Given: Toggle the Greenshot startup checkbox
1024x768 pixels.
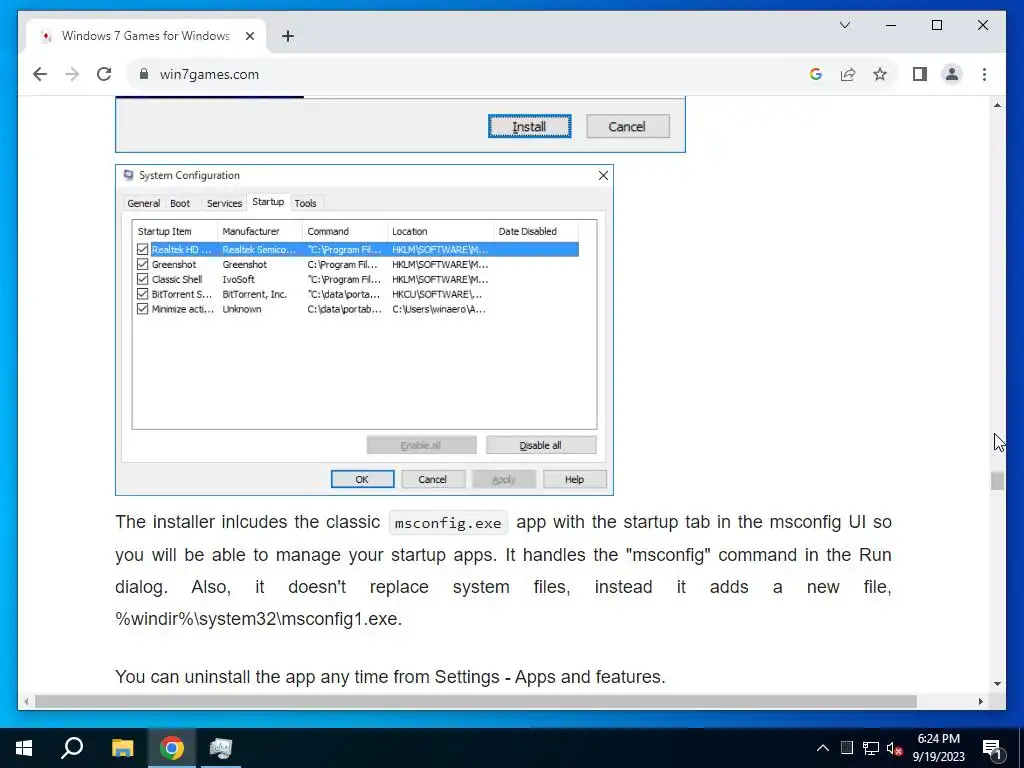Looking at the screenshot, I should tap(142, 264).
